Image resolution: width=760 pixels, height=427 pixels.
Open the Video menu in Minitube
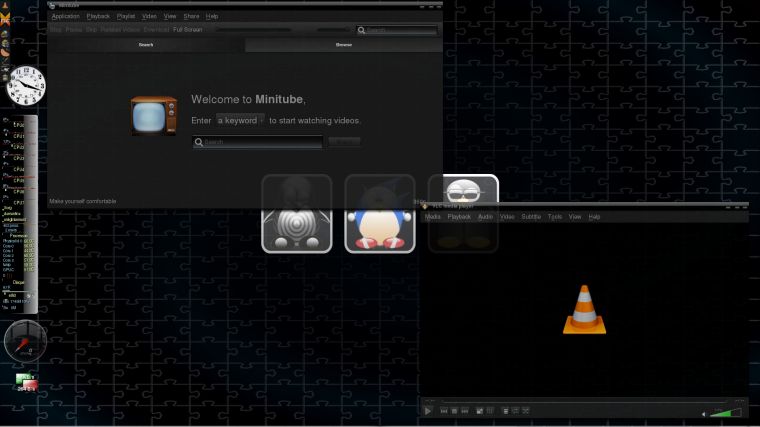(149, 16)
